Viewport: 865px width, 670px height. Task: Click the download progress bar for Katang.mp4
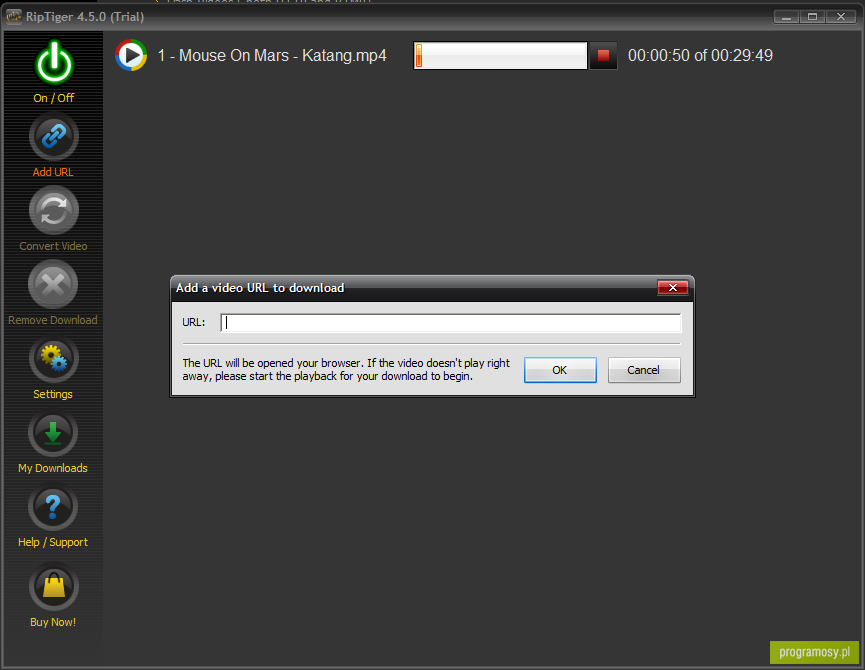(x=500, y=56)
